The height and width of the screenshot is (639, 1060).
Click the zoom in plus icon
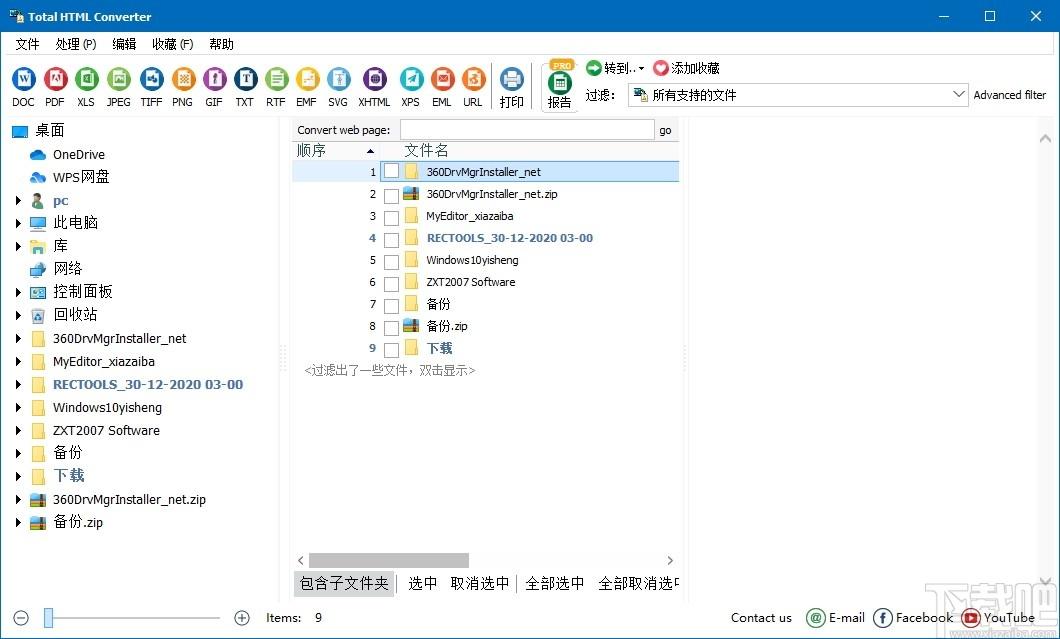pyautogui.click(x=241, y=617)
